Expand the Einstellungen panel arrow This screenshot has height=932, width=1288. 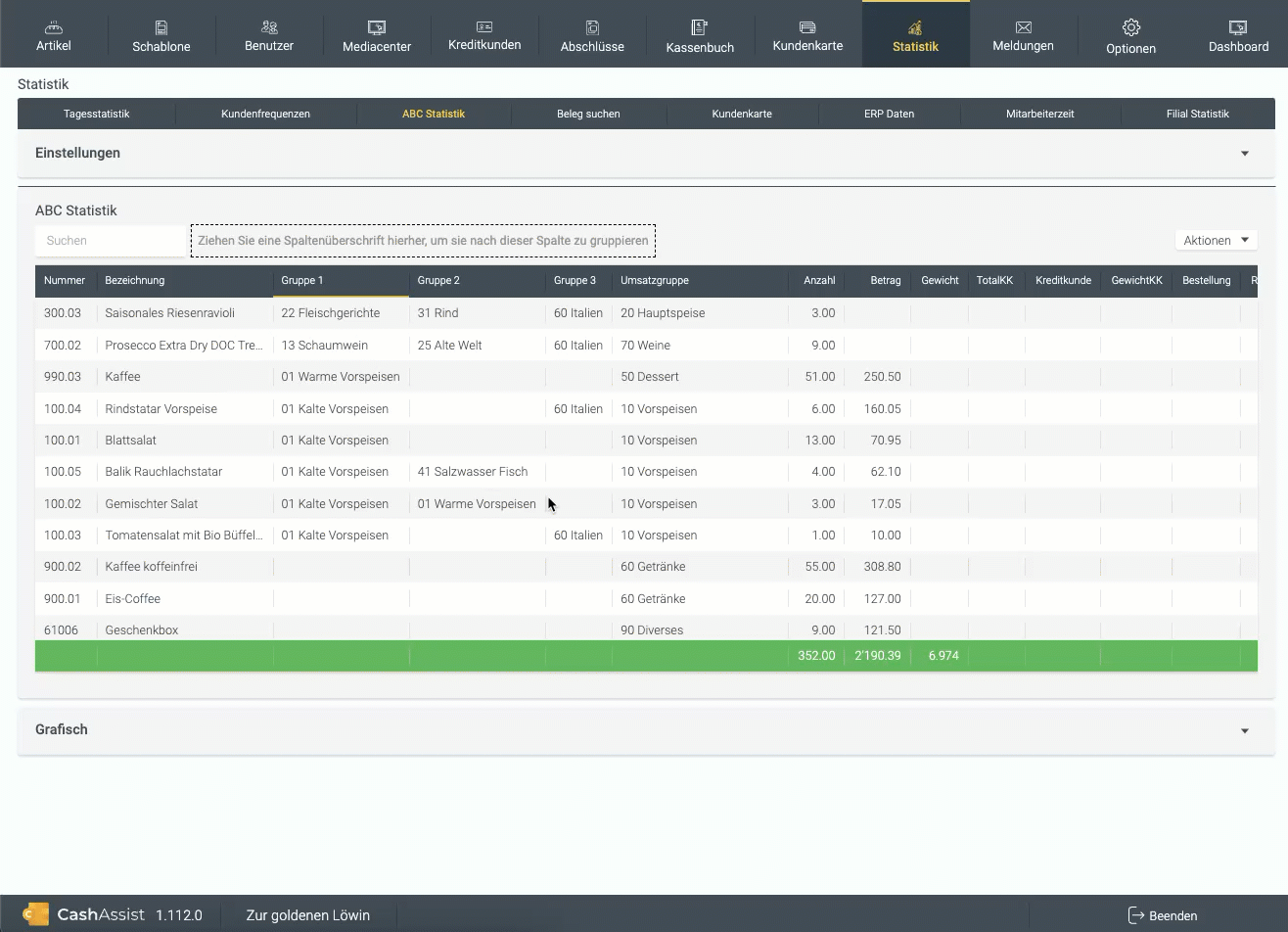(1245, 154)
